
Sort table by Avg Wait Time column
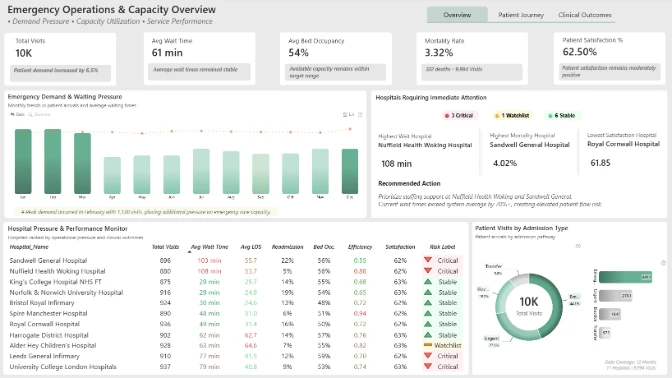209,247
